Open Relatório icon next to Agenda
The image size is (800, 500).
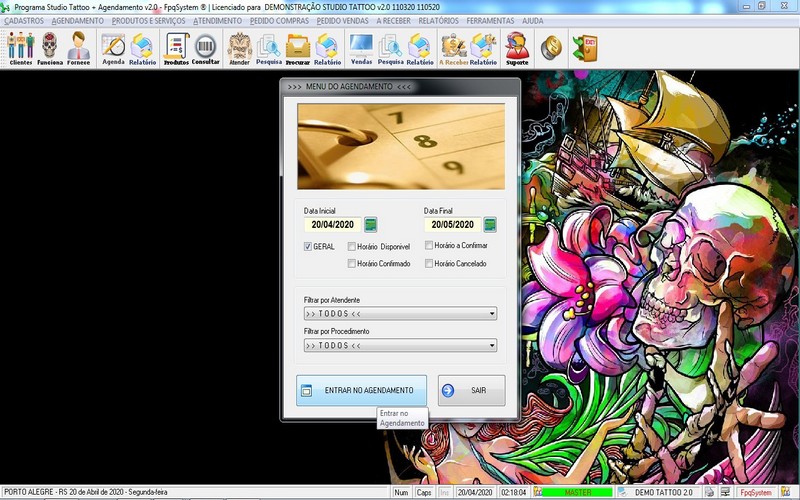pos(142,48)
